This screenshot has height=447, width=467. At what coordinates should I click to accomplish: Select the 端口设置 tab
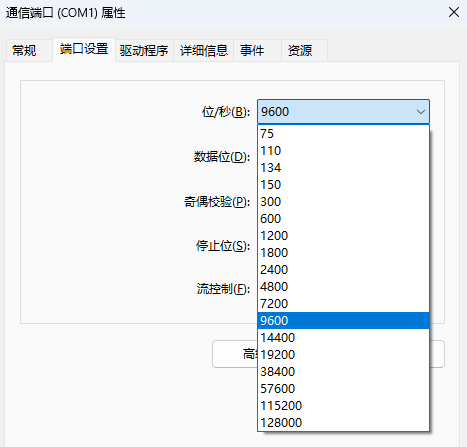coord(84,49)
